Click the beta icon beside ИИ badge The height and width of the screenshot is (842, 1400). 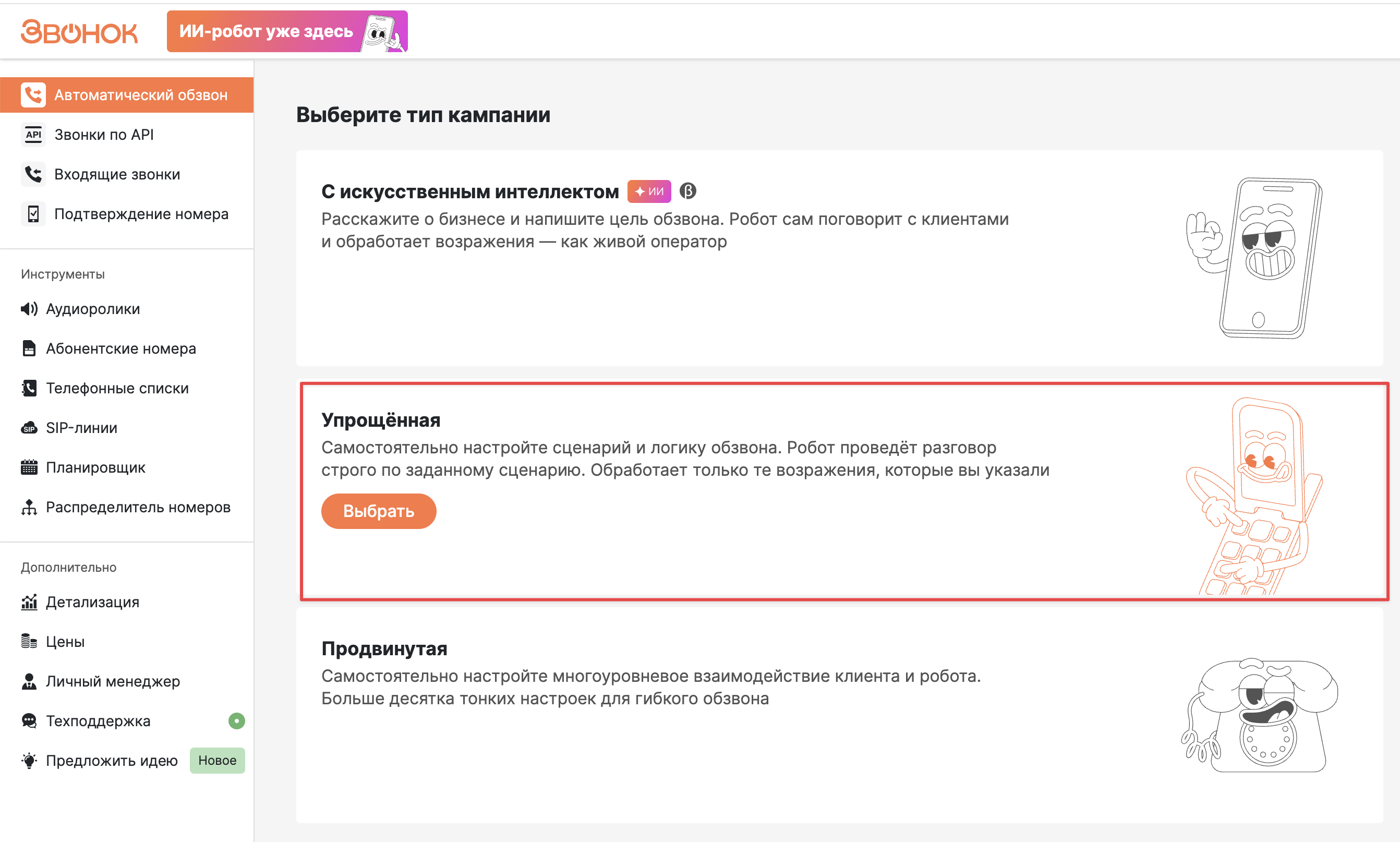[688, 191]
